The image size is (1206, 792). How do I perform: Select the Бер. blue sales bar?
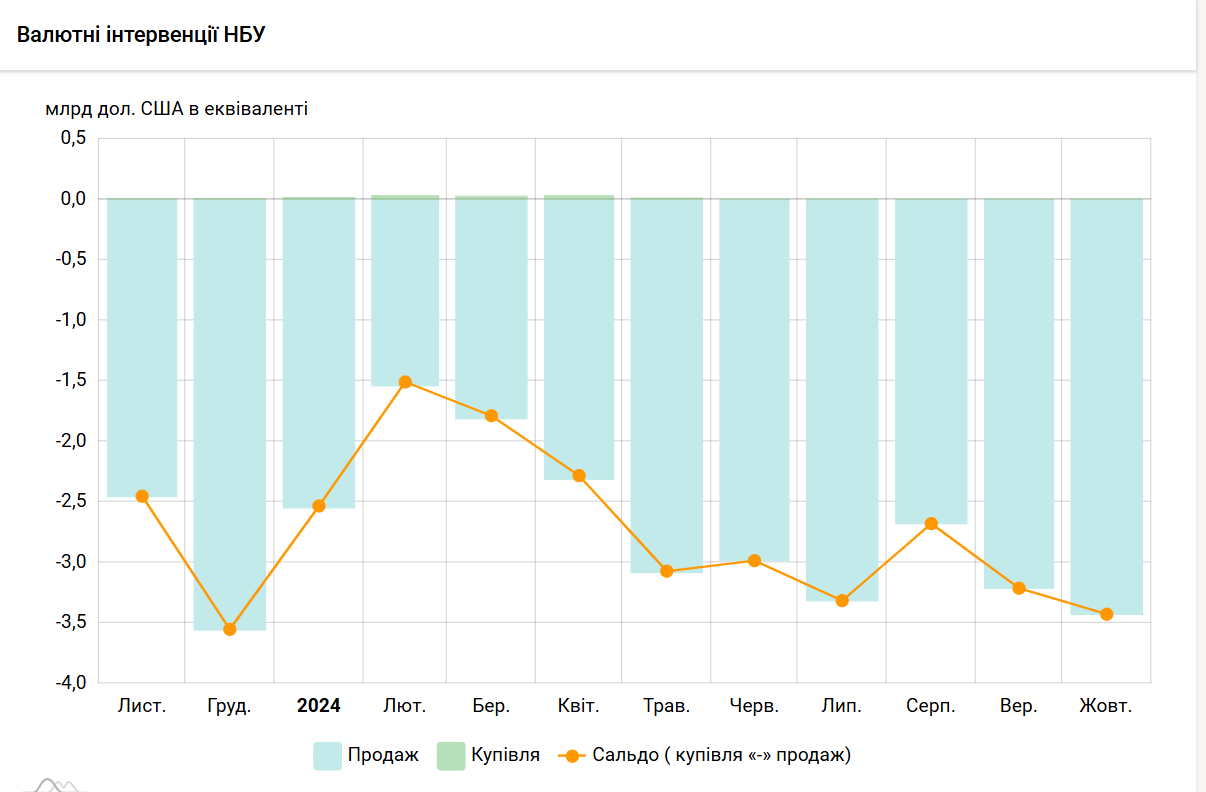[491, 308]
